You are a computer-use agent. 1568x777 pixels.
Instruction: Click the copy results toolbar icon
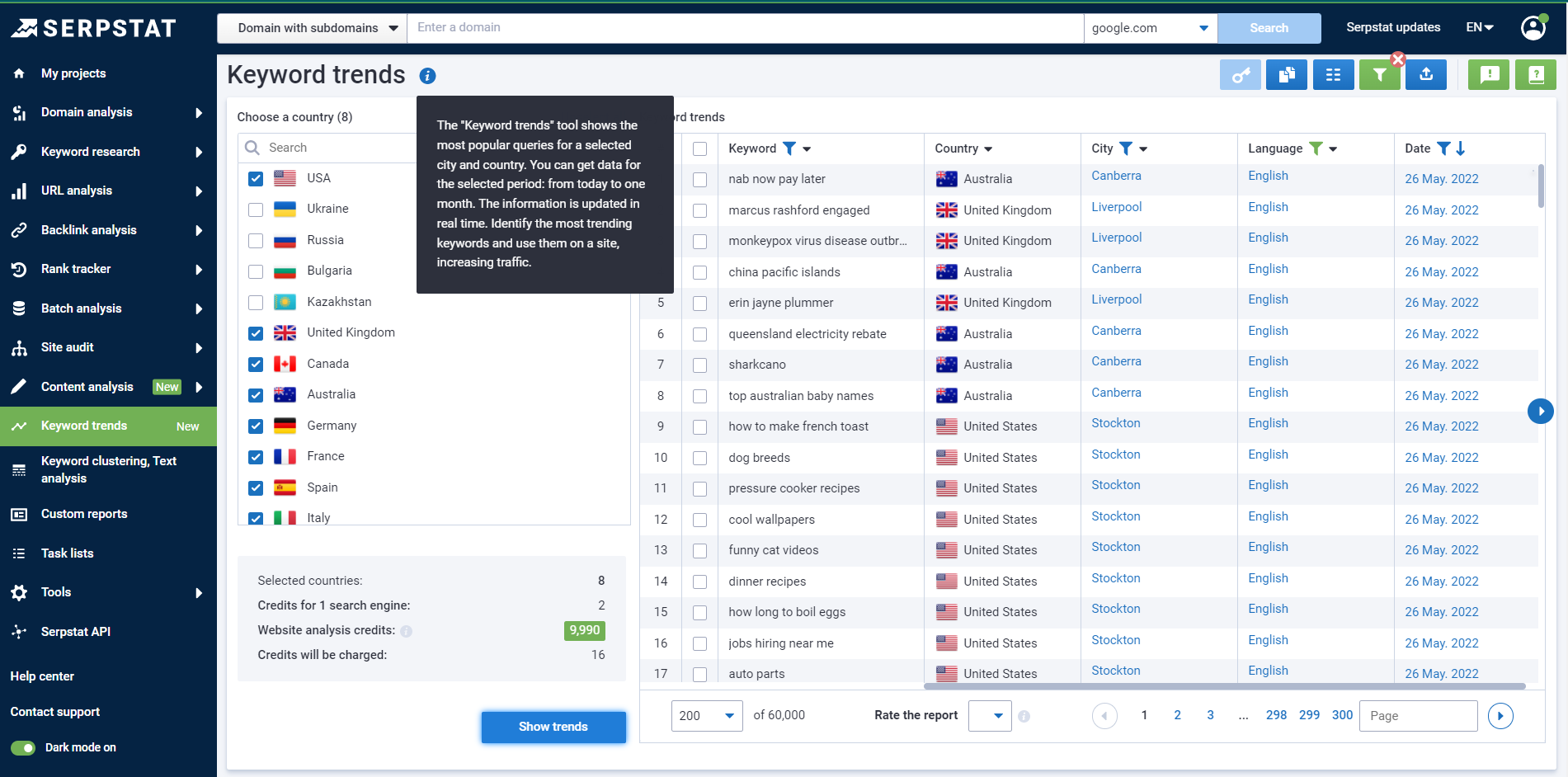1287,74
